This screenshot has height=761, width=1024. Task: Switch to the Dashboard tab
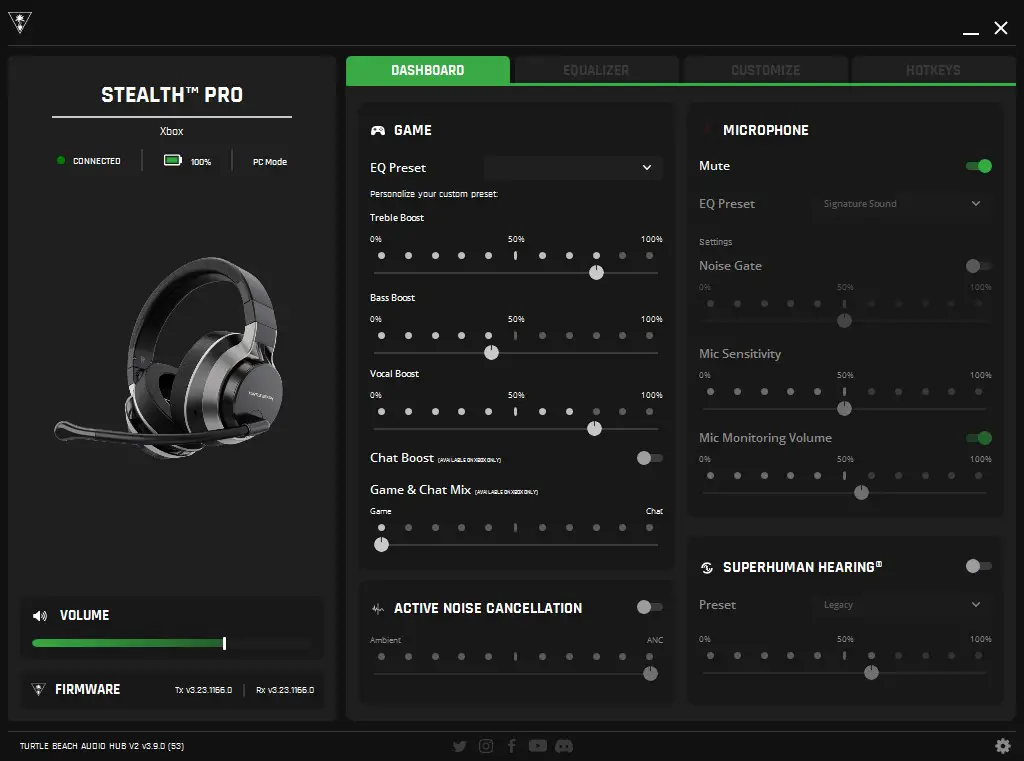click(x=428, y=70)
